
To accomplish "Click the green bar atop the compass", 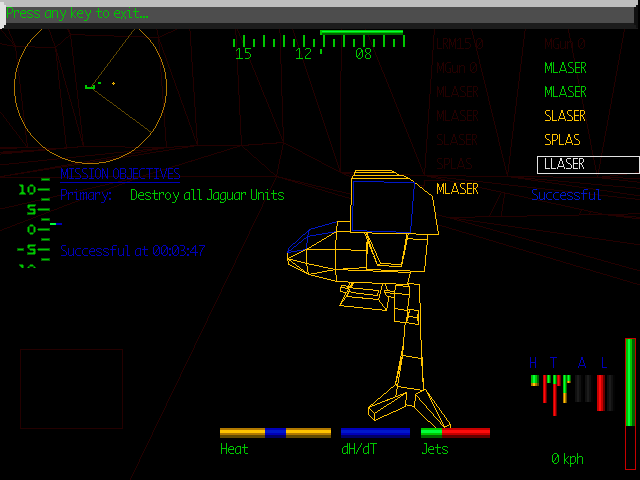I will coord(362,32).
